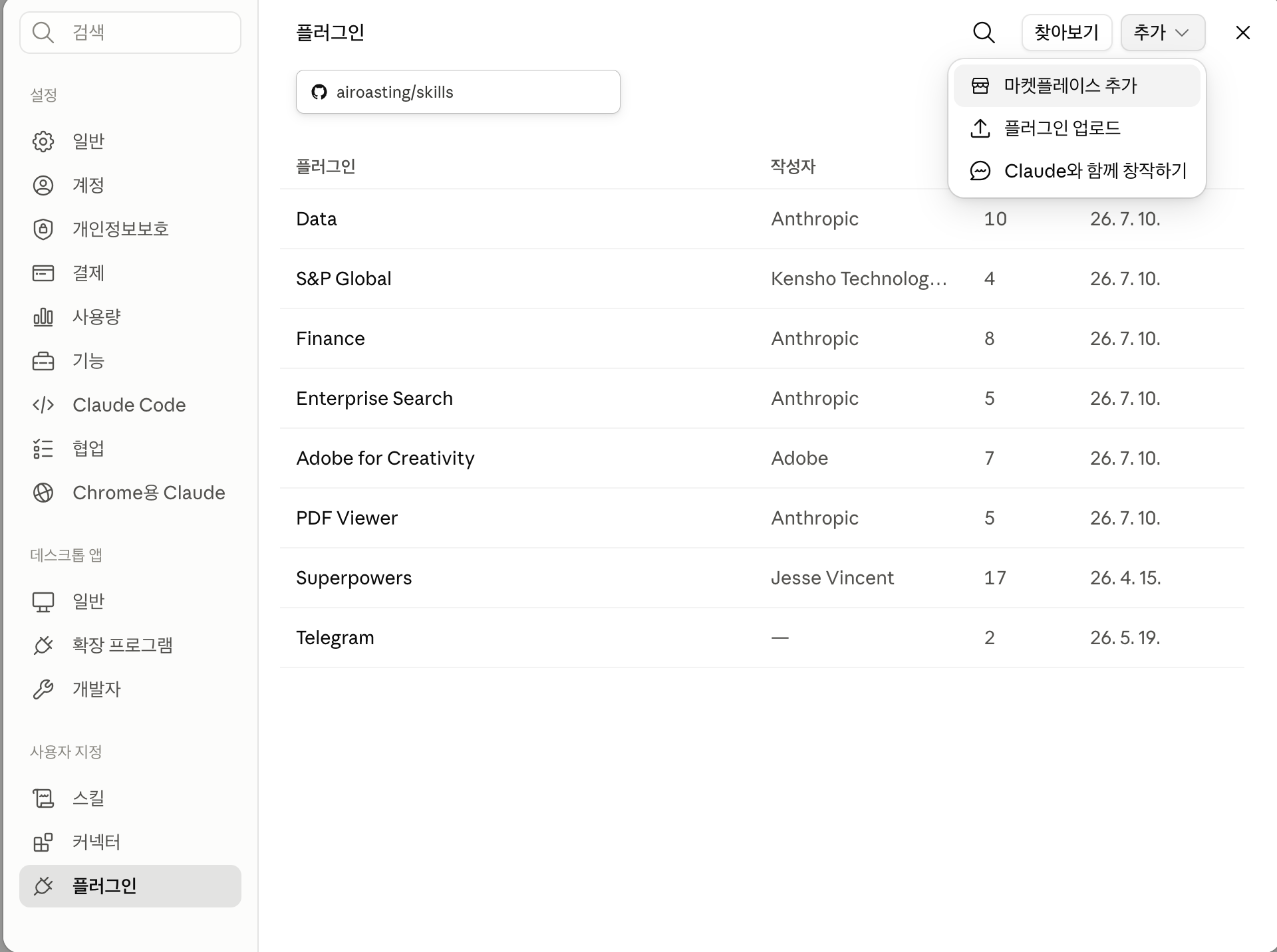Click the marketplace storefront icon
The image size is (1277, 952).
pyautogui.click(x=980, y=86)
